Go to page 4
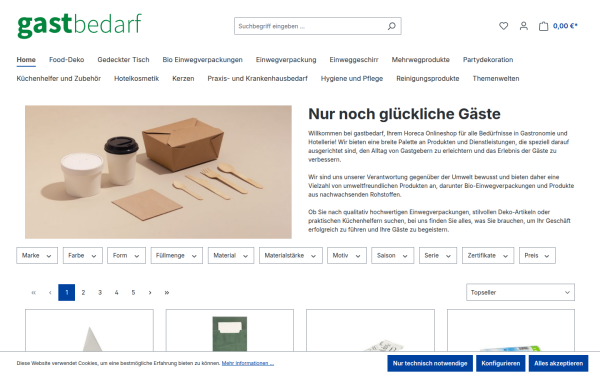Screen dimensions: 600x375 [117, 292]
